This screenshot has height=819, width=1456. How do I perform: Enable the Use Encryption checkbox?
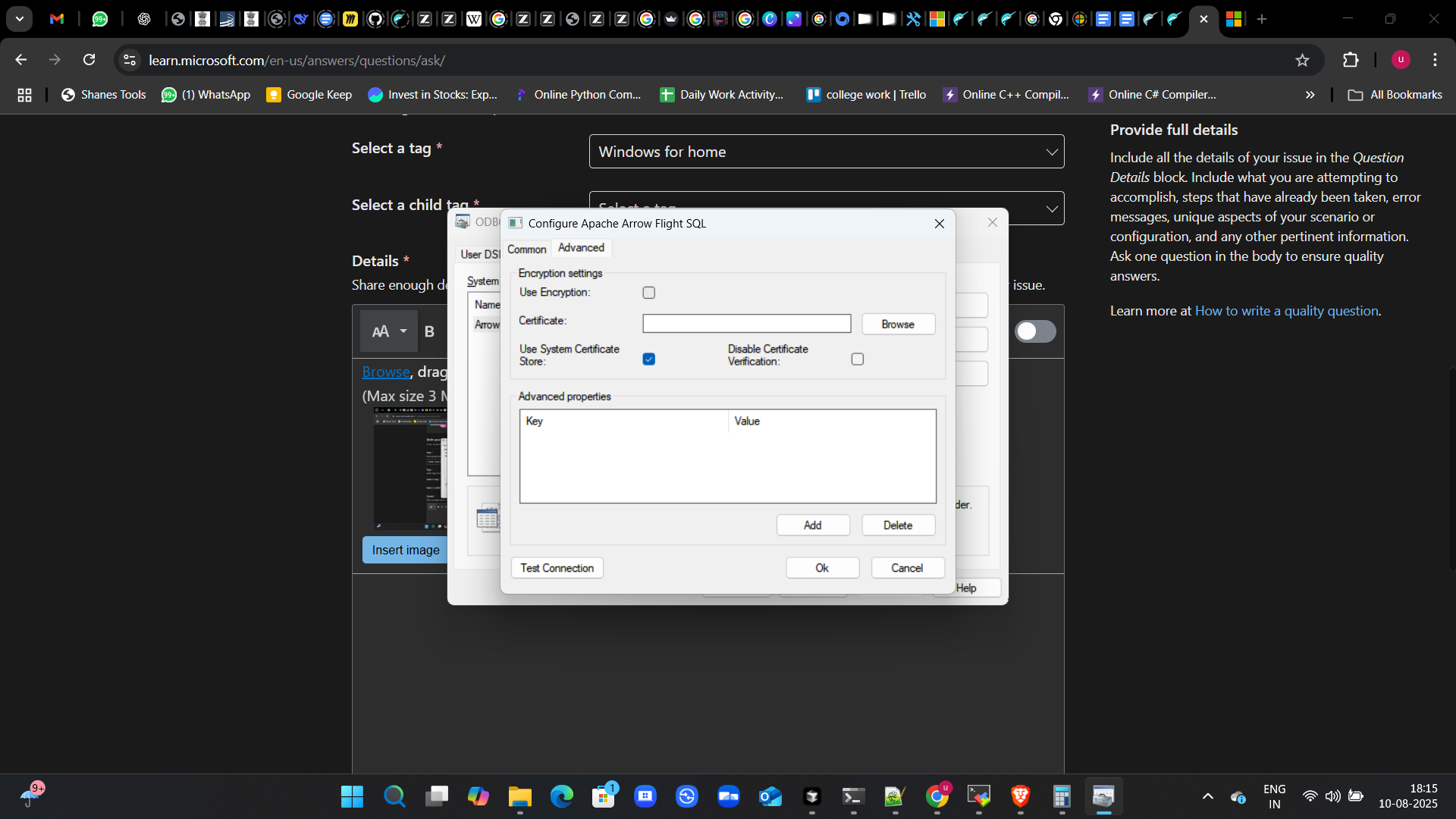click(x=649, y=293)
